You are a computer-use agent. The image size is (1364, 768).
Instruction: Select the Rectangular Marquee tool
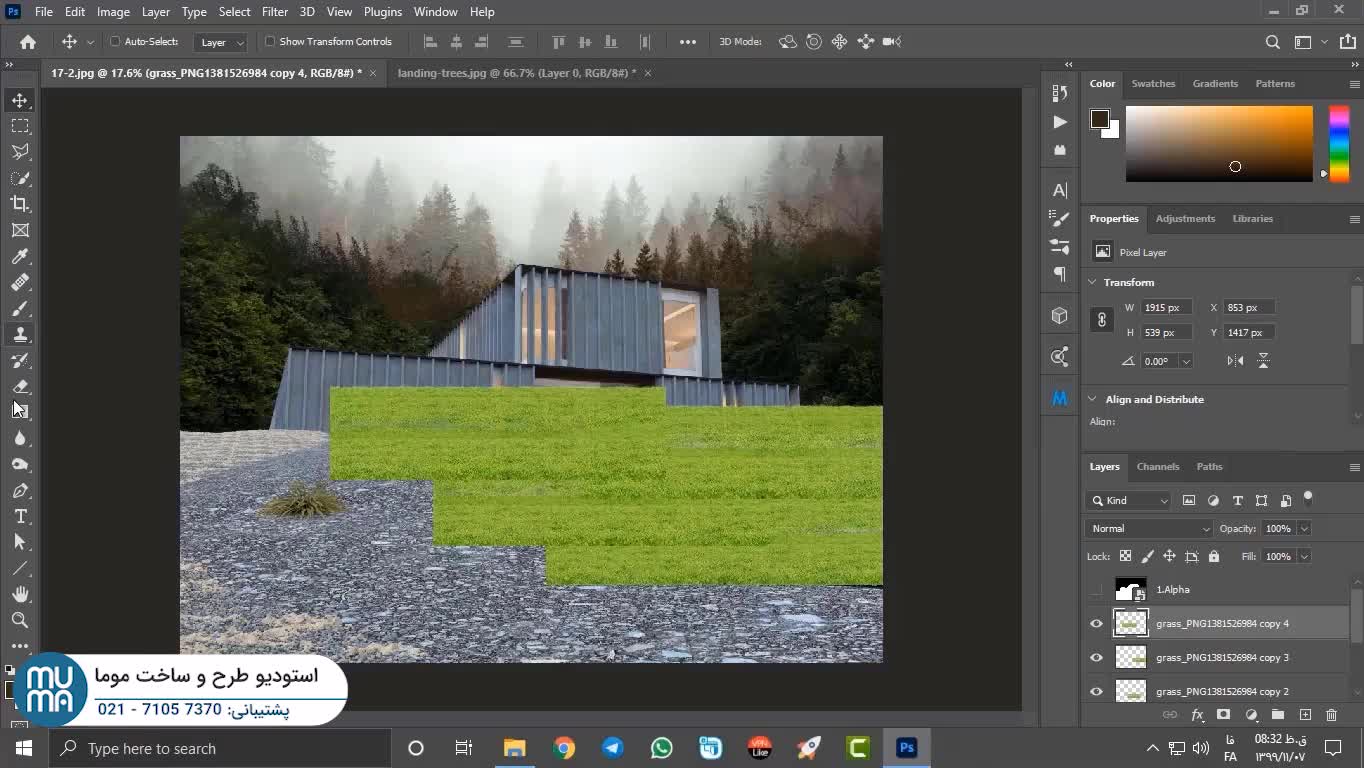(20, 126)
